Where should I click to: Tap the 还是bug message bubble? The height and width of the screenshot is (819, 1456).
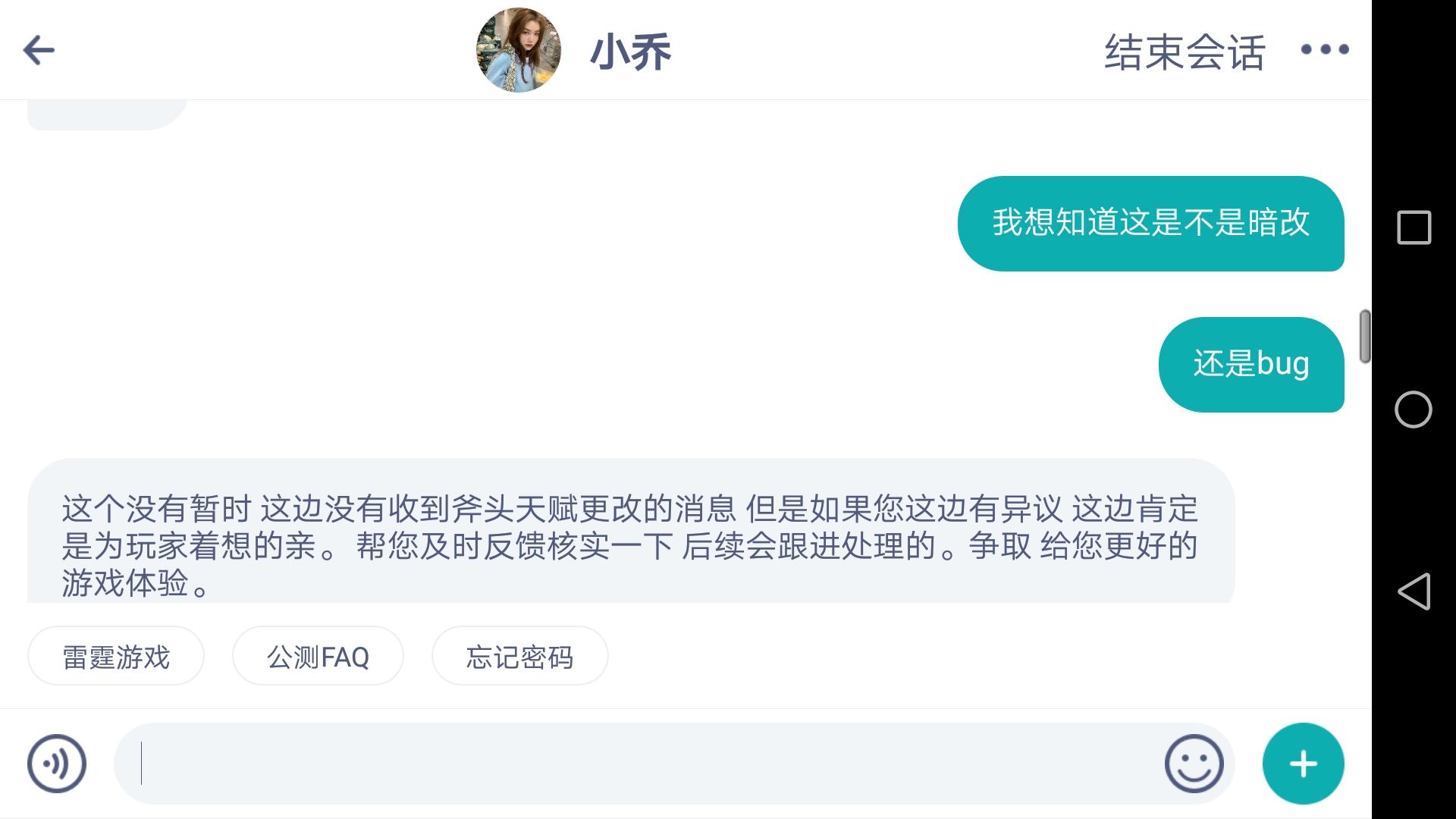pyautogui.click(x=1250, y=365)
